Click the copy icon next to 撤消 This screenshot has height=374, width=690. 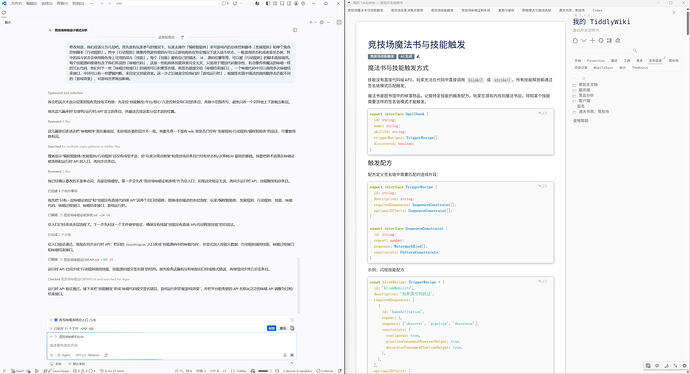click(292, 328)
